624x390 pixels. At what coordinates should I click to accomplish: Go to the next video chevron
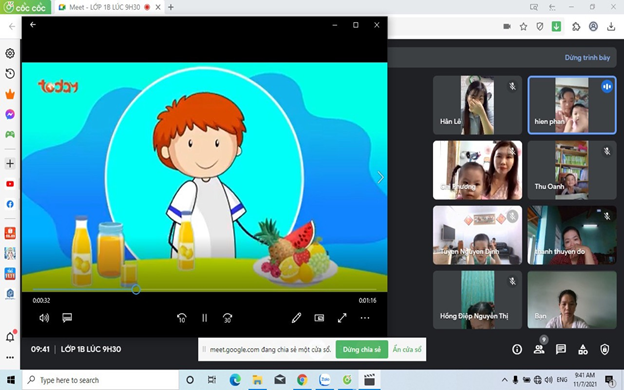click(380, 177)
